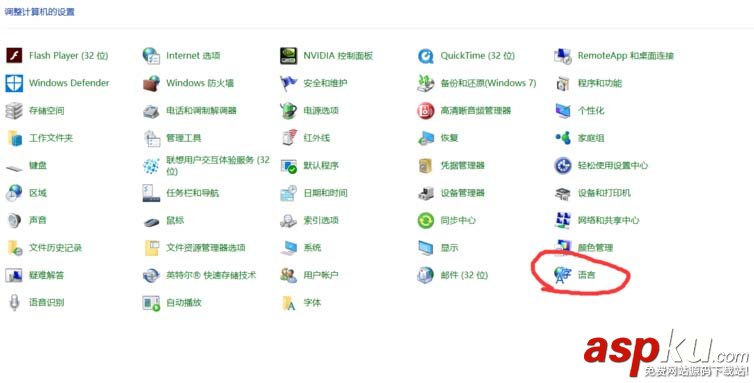
Task: Open the 高清晰音频管理器 speaker icon
Action: (426, 111)
